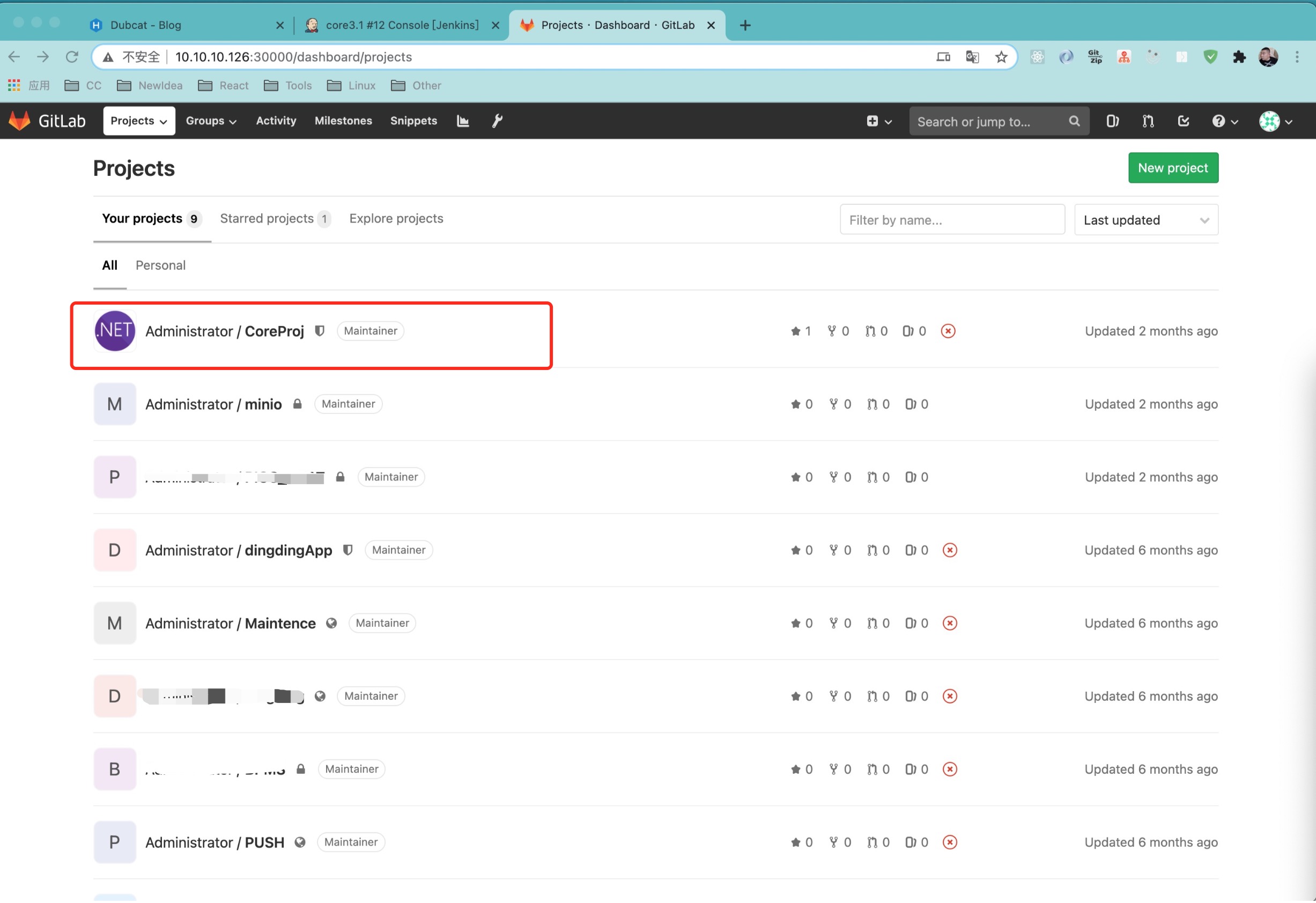
Task: Open Milestones from the navbar
Action: (343, 121)
